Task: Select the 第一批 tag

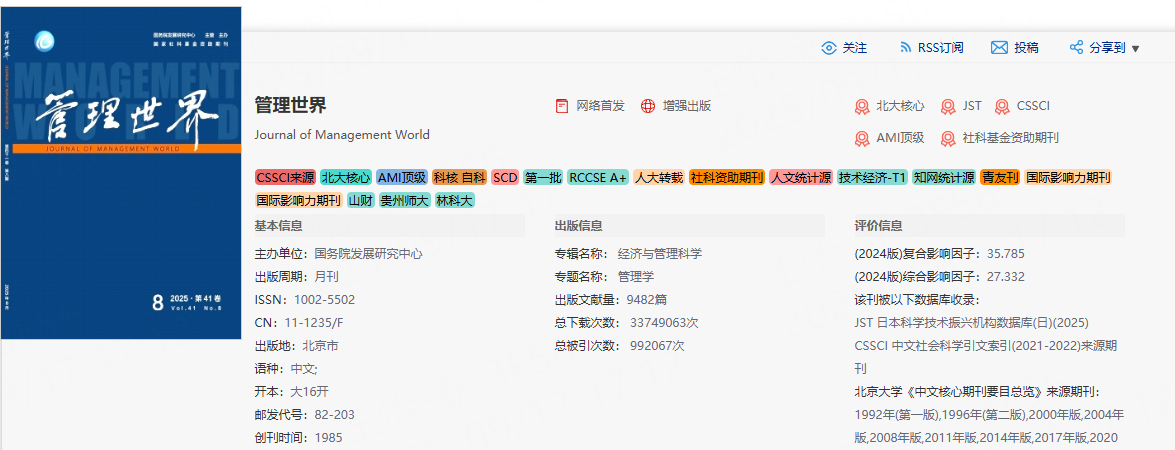Action: click(543, 177)
